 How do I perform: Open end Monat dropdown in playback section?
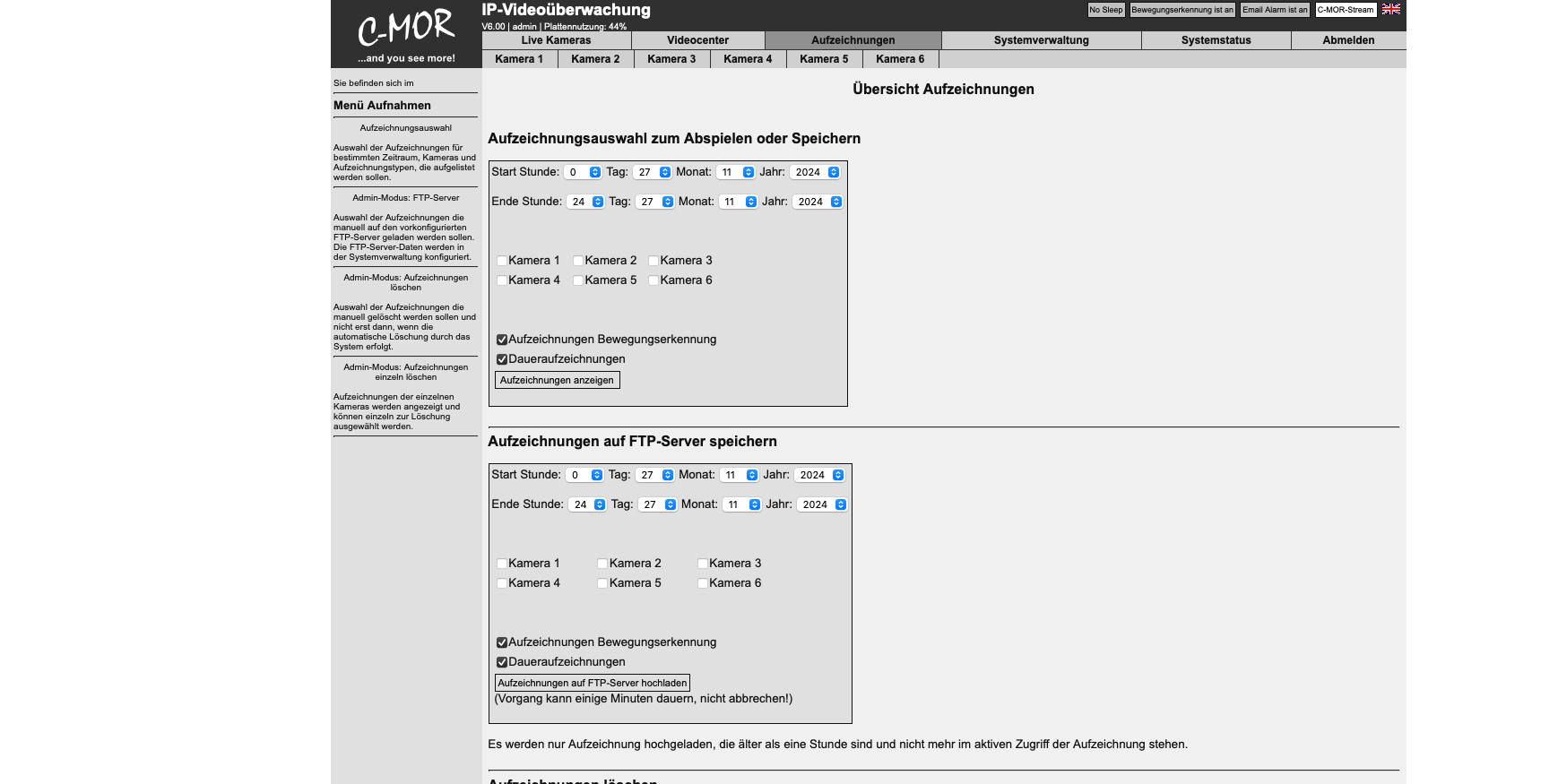pyautogui.click(x=739, y=202)
